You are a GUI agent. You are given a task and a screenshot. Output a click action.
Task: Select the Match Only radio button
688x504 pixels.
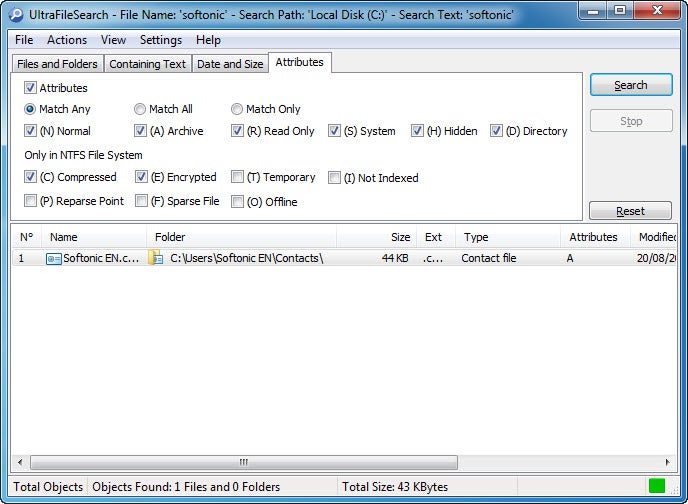237,109
